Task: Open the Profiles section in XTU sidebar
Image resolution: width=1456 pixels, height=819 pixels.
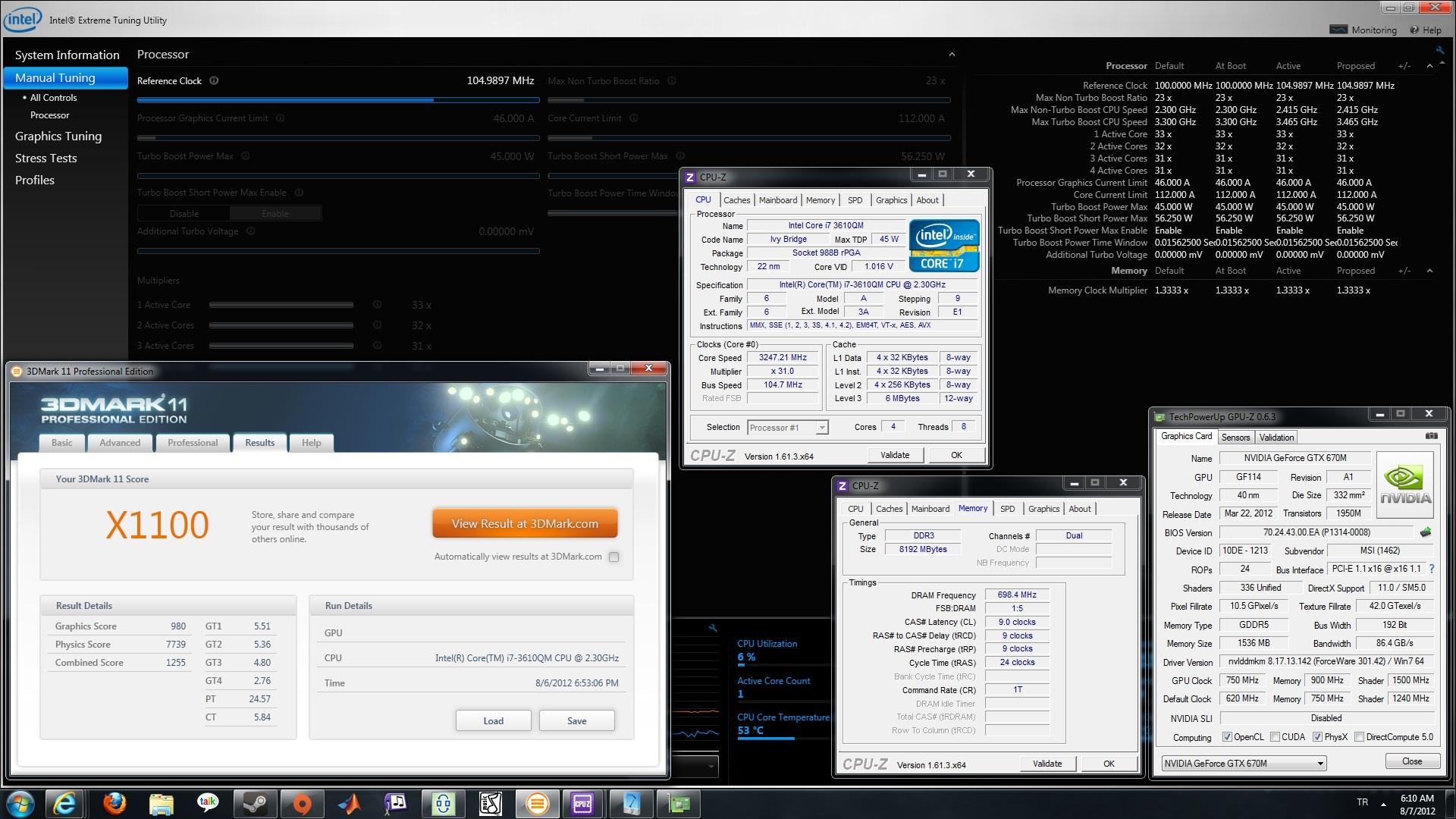Action: tap(35, 180)
